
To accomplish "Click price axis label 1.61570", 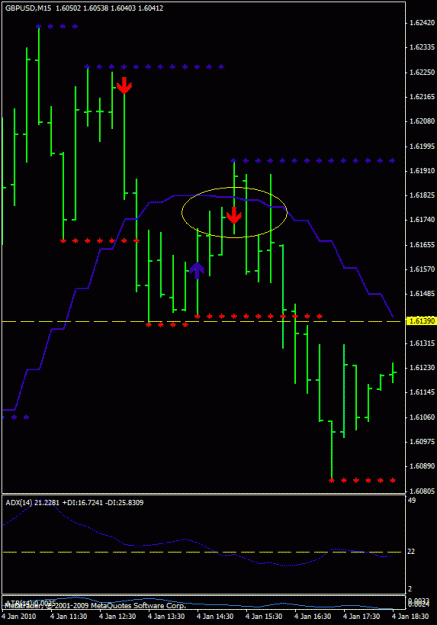I will 422,269.
